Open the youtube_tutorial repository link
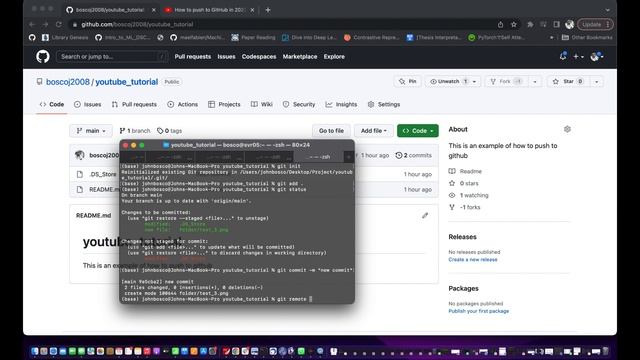Image resolution: width=640 pixels, height=360 pixels. [127, 82]
